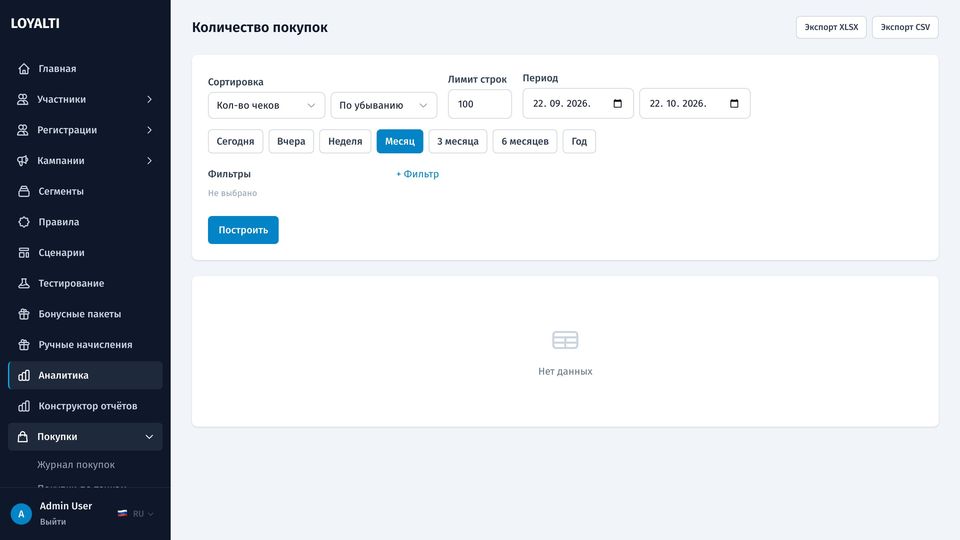Click the Правила icon

point(24,222)
